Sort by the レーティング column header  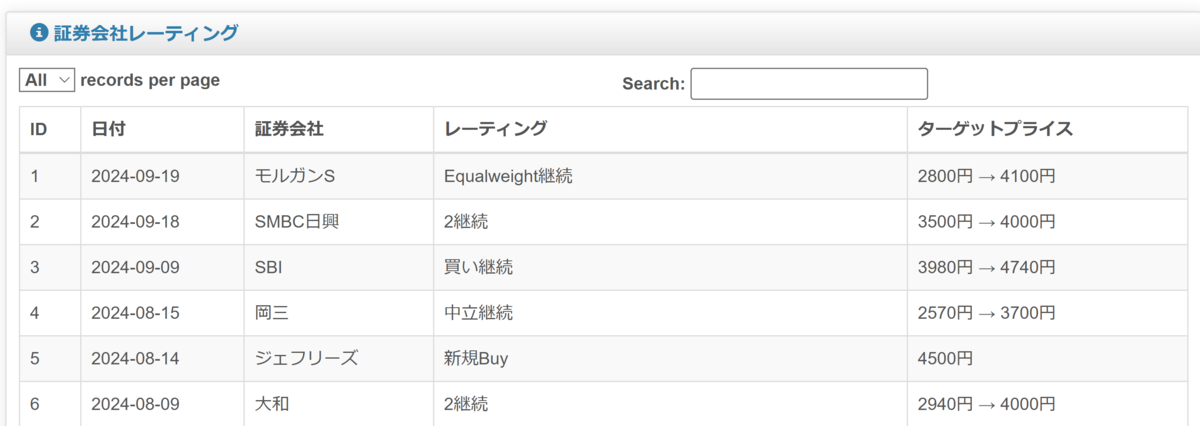coord(671,129)
